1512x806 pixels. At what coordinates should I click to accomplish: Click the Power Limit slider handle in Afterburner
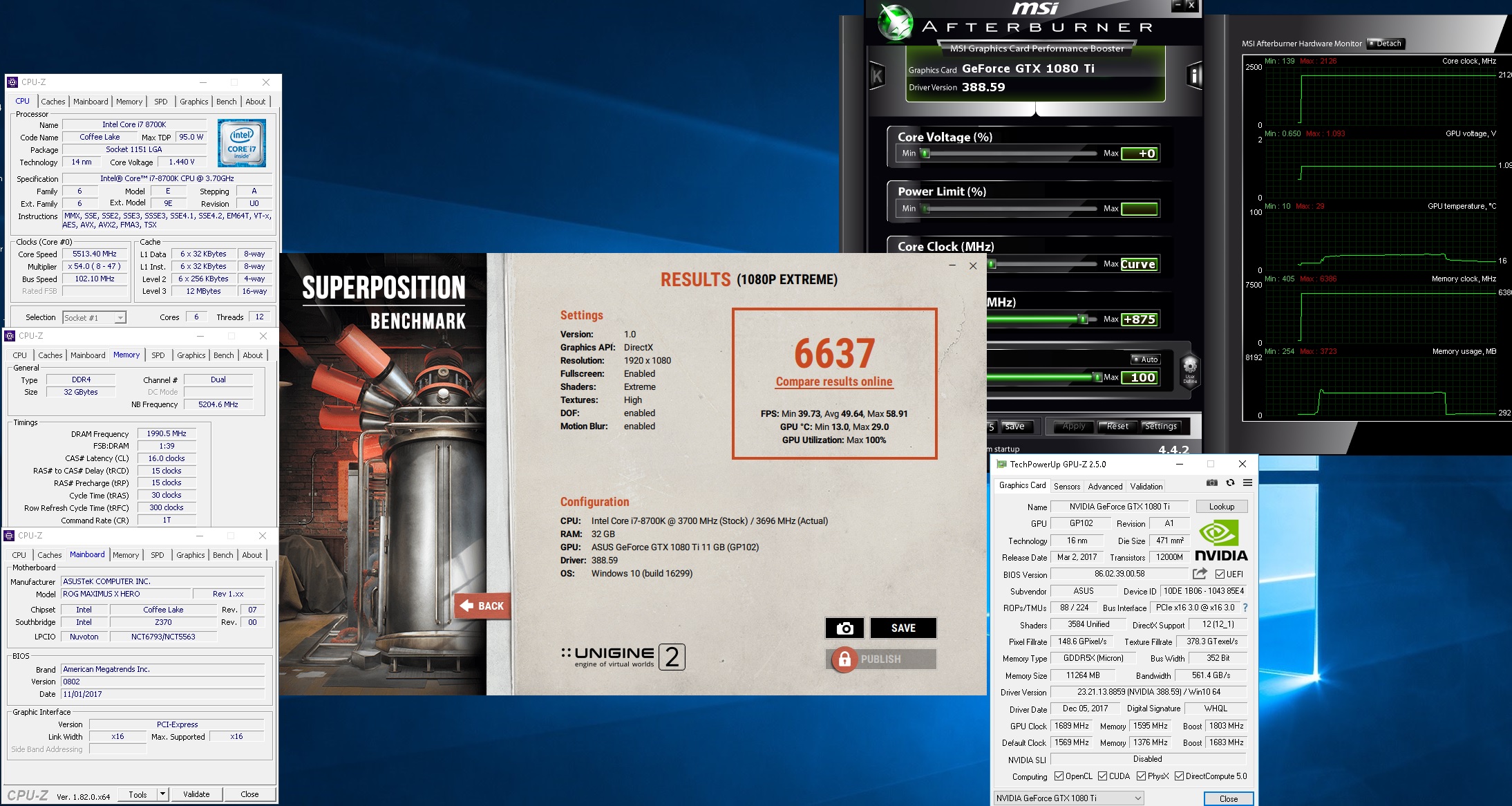click(x=925, y=209)
